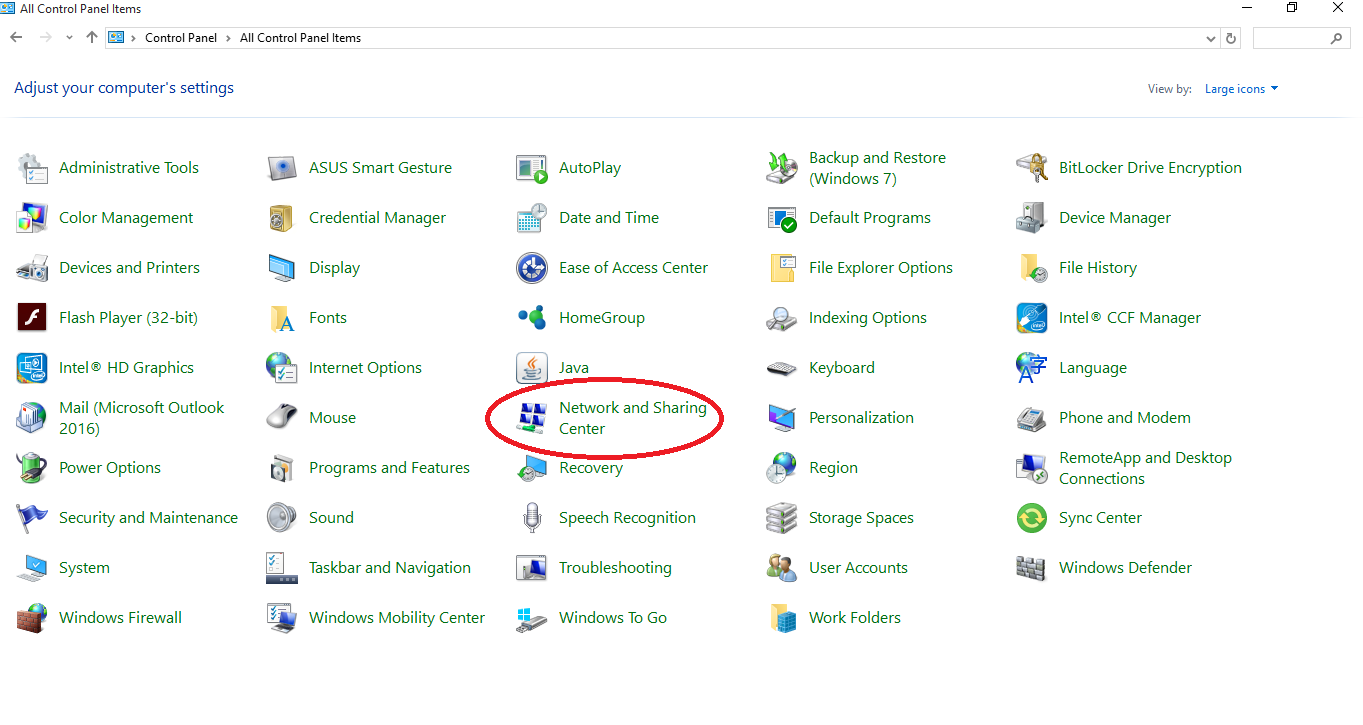The image size is (1363, 725).
Task: Open the Mouse link
Action: [x=333, y=418]
